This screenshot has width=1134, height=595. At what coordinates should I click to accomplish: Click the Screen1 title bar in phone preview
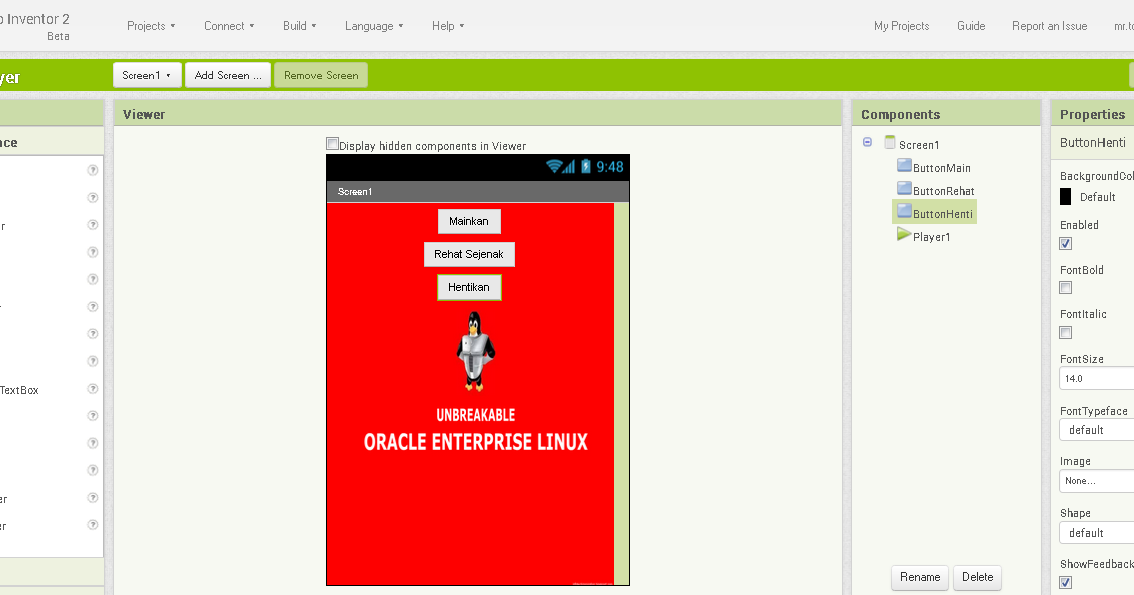(x=478, y=192)
